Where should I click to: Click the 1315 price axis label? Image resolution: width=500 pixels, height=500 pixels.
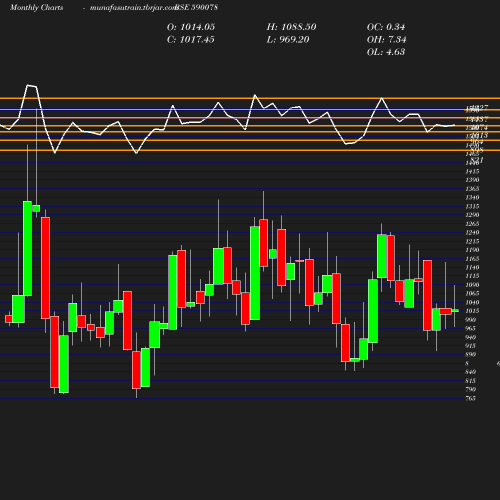tap(472, 206)
